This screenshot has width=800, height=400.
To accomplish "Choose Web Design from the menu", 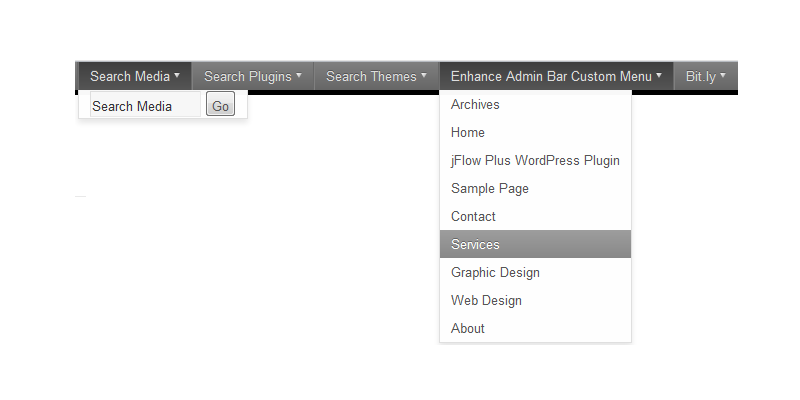I will (486, 300).
